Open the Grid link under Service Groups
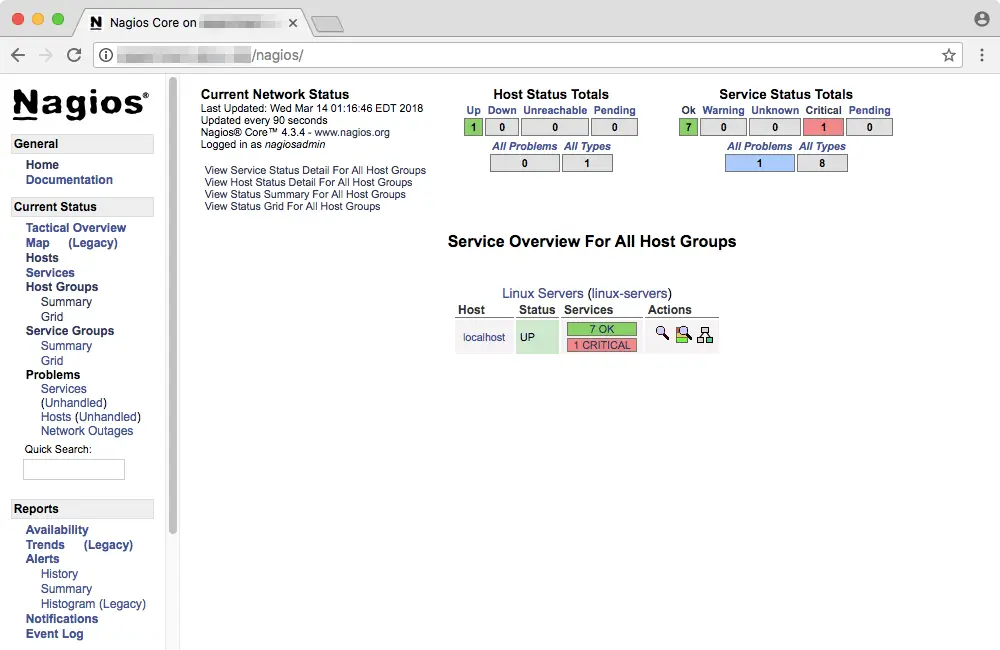 coord(52,360)
